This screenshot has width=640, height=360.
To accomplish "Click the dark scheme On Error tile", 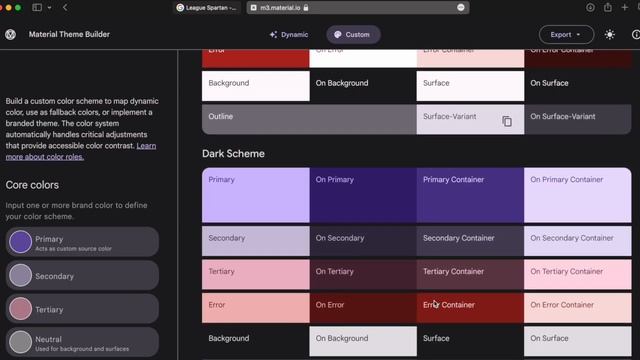I will 363,308.
